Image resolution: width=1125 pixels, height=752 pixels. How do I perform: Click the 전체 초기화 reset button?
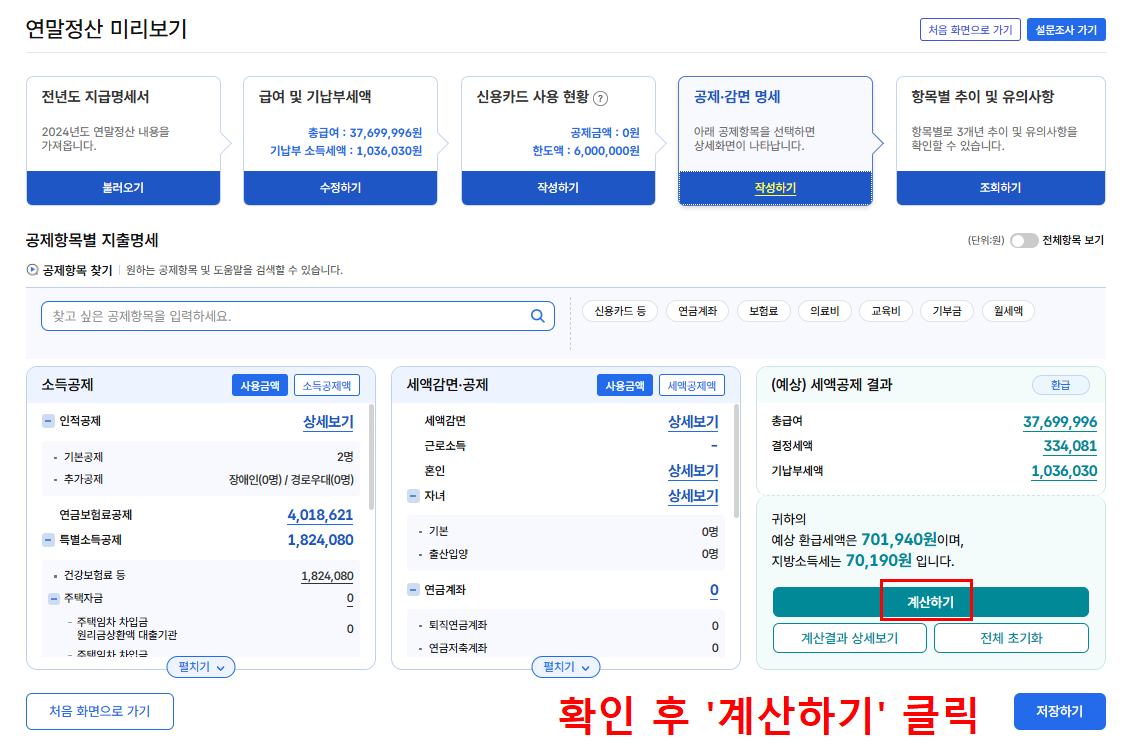[x=1011, y=637]
